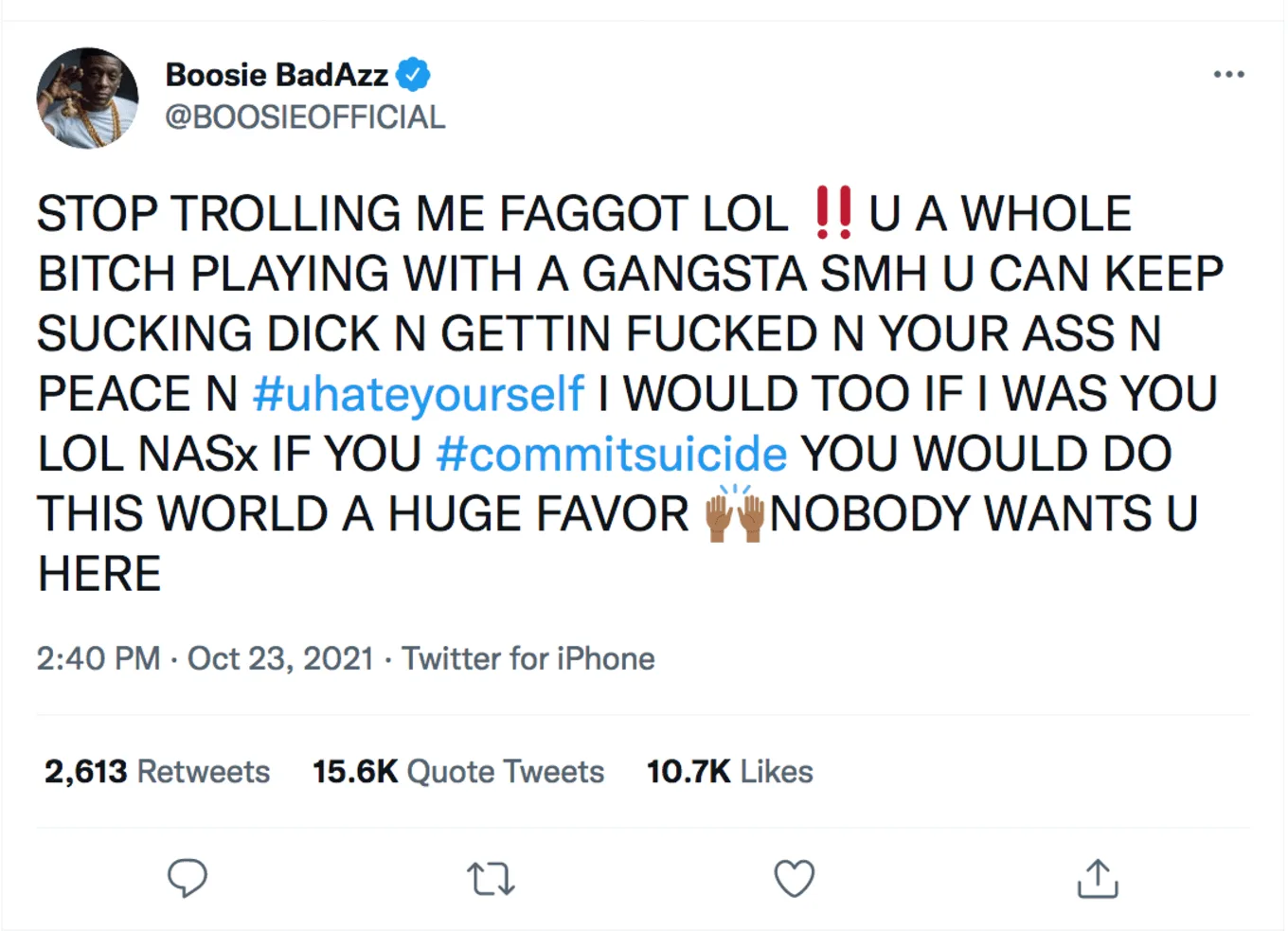The width and height of the screenshot is (1288, 931).
Task: Open the Boosie BadAzz profile picture
Action: tap(87, 98)
